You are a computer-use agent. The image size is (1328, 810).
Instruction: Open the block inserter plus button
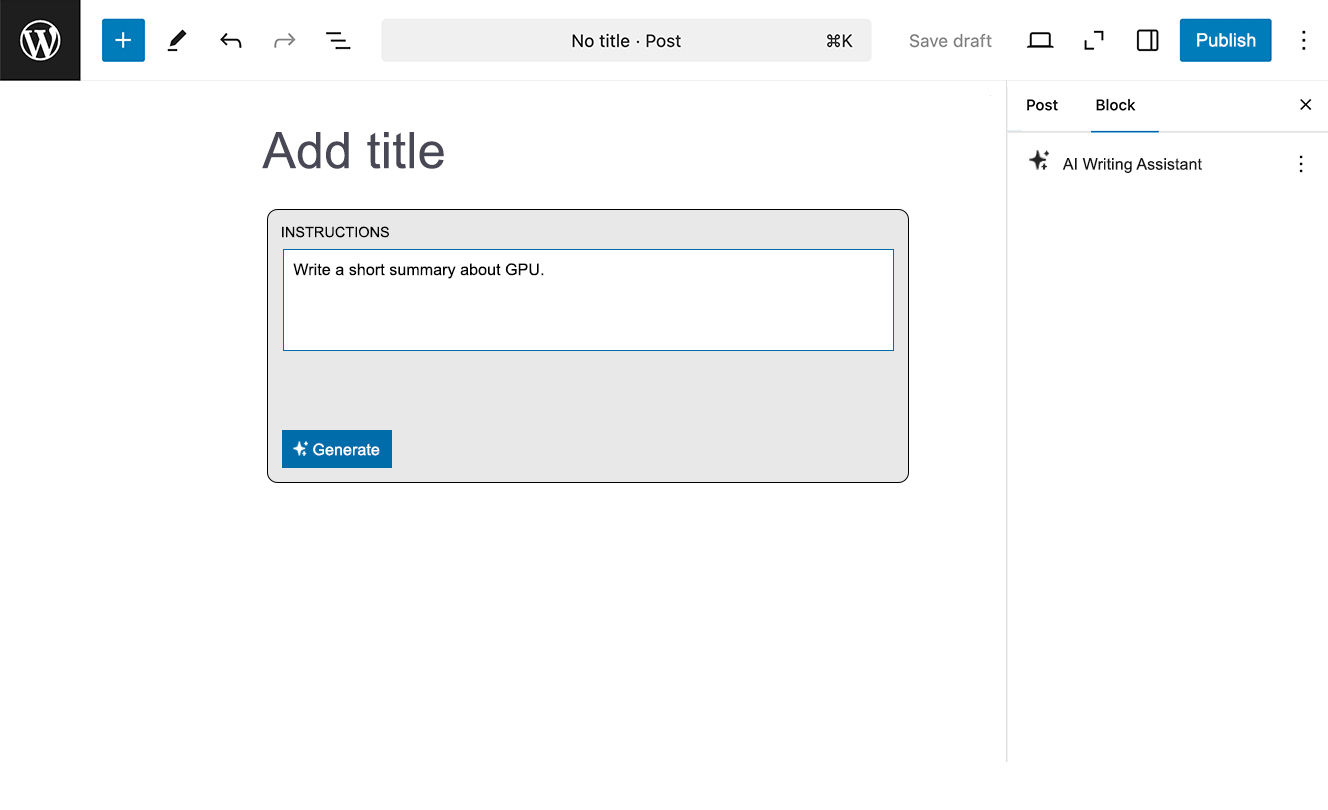click(x=123, y=40)
